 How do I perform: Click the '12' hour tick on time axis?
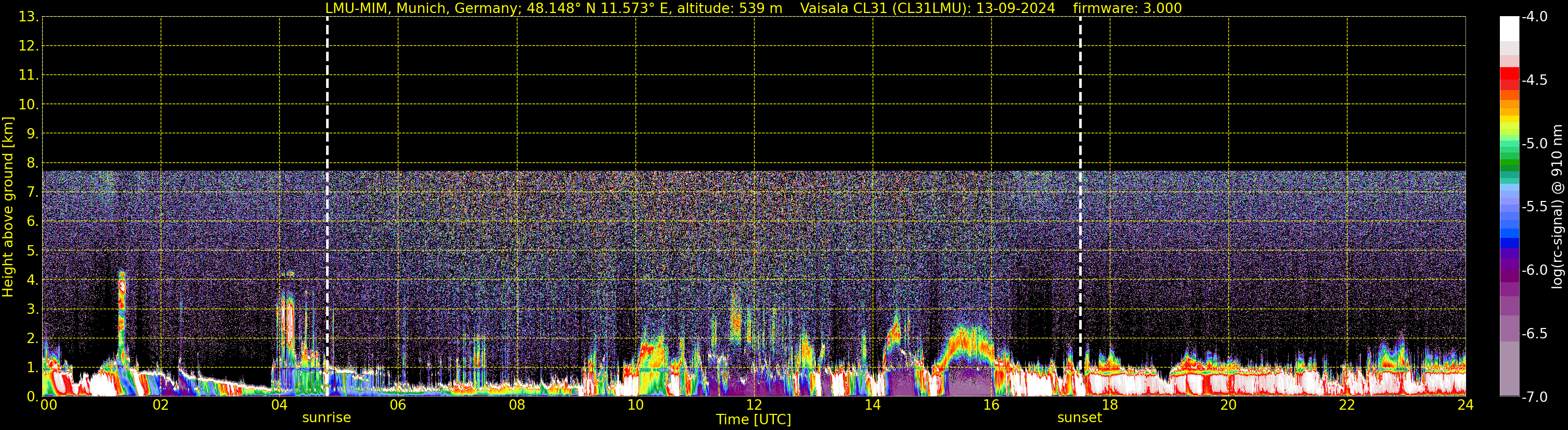[754, 406]
